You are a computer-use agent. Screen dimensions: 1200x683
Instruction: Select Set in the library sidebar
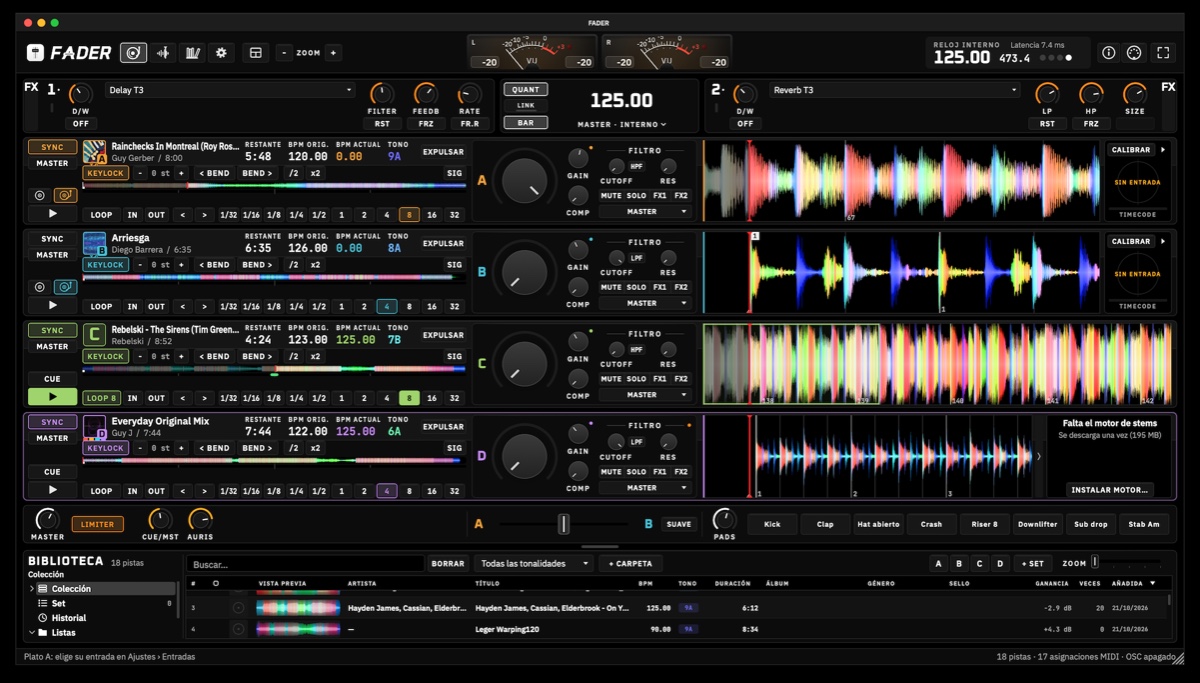(59, 604)
